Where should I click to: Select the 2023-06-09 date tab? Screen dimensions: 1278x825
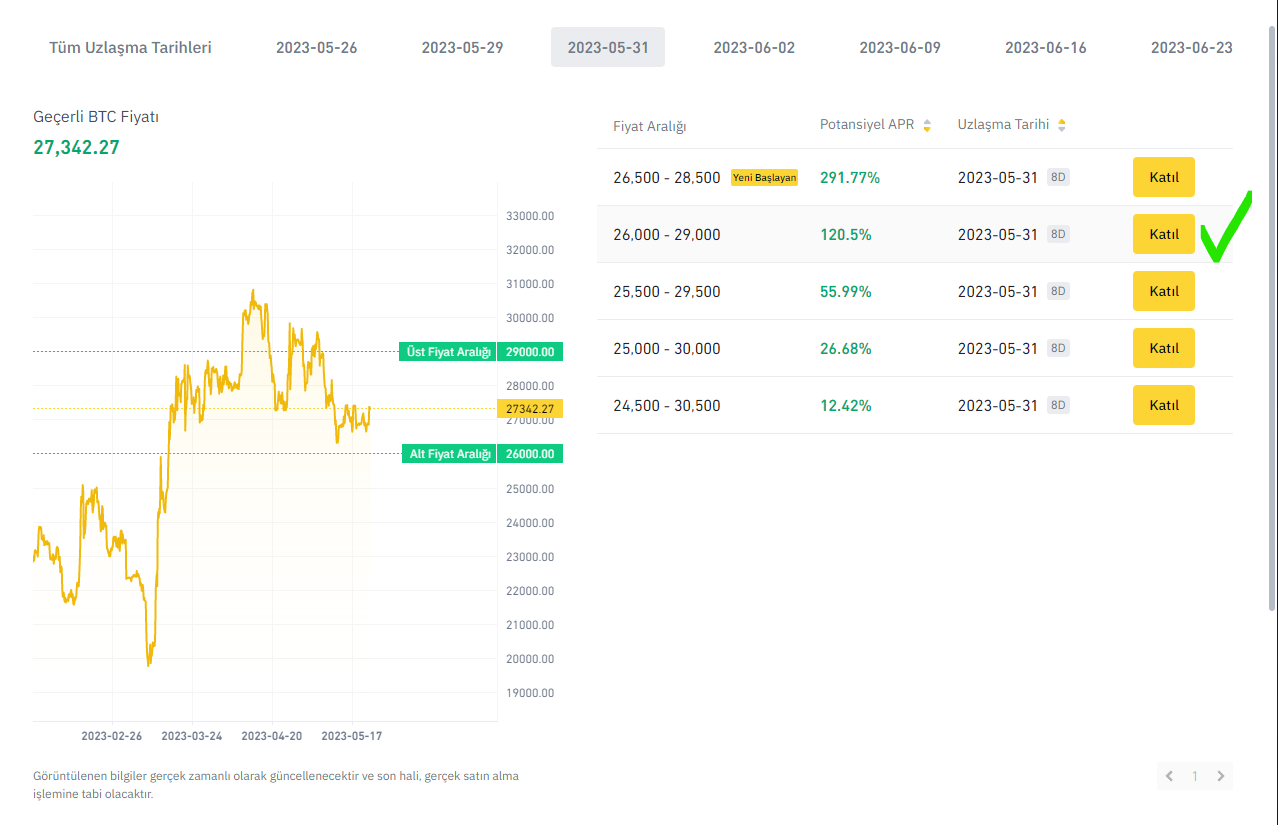click(x=900, y=47)
